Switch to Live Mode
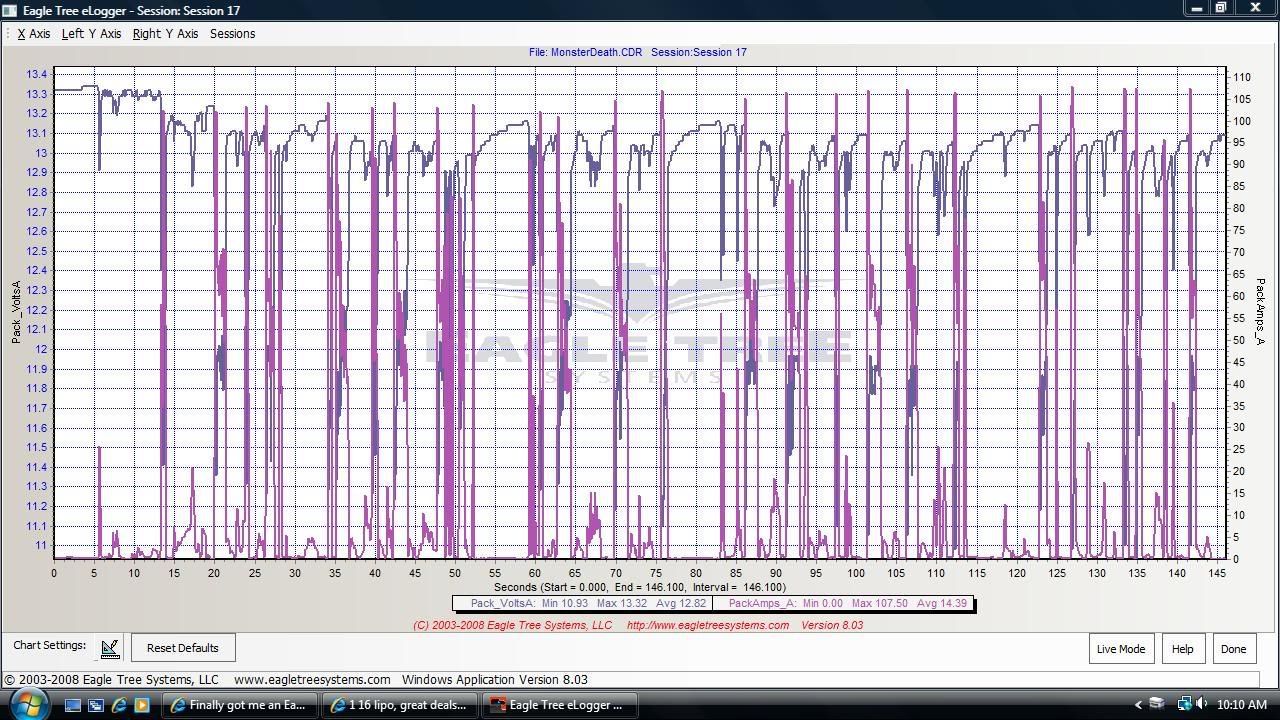Screen dimensions: 1280x720 [1120, 648]
